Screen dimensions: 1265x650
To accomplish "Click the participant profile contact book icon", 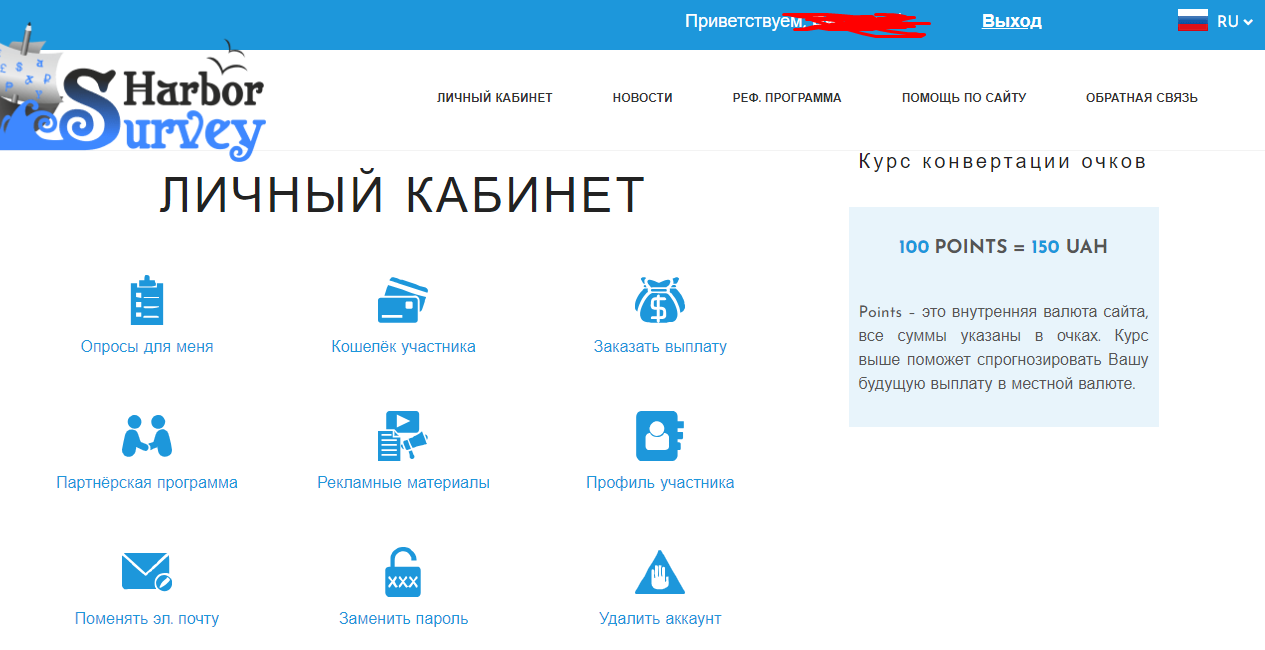I will click(x=660, y=436).
